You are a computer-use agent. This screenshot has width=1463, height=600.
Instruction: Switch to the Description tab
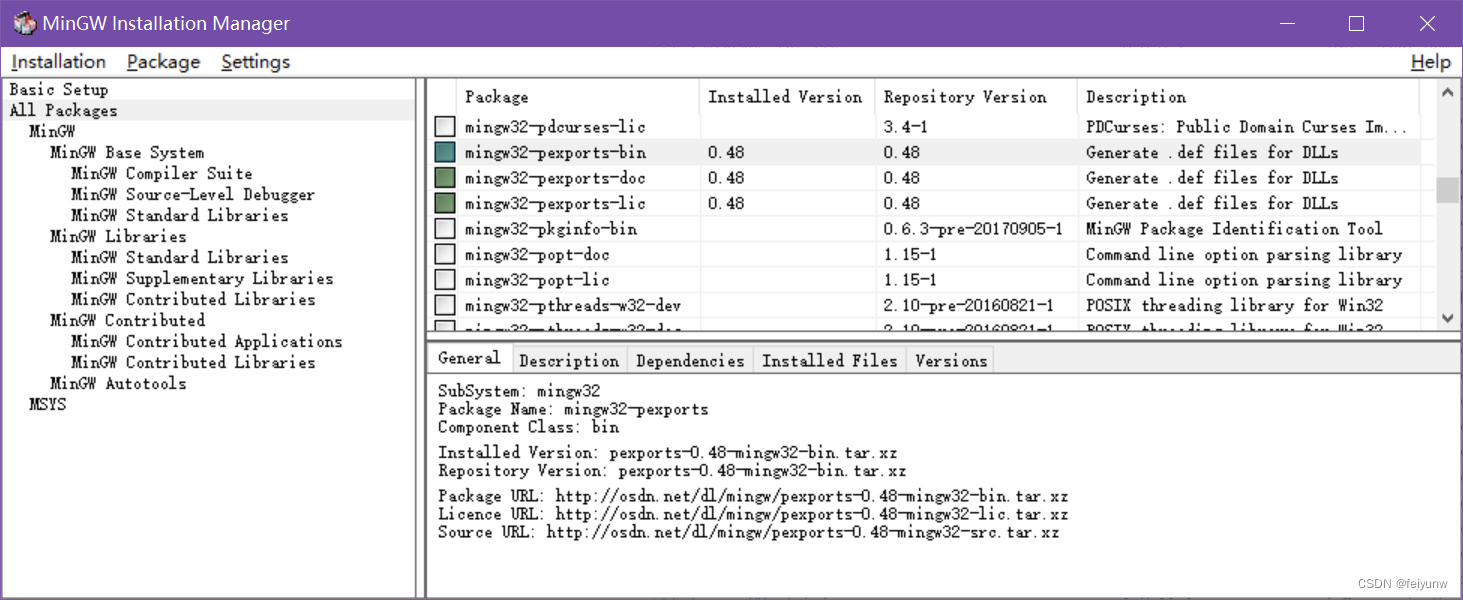[x=569, y=360]
